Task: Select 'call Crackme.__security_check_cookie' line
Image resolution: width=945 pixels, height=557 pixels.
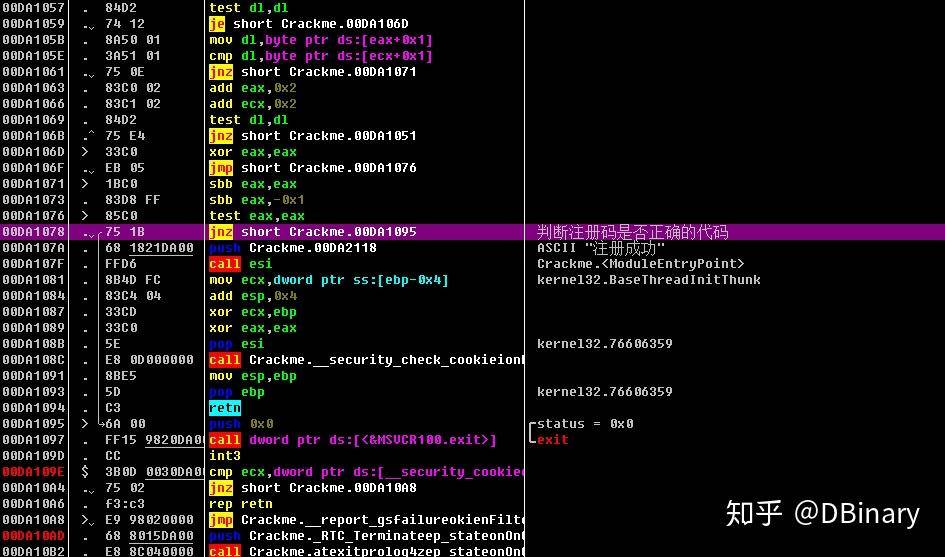Action: 366,360
